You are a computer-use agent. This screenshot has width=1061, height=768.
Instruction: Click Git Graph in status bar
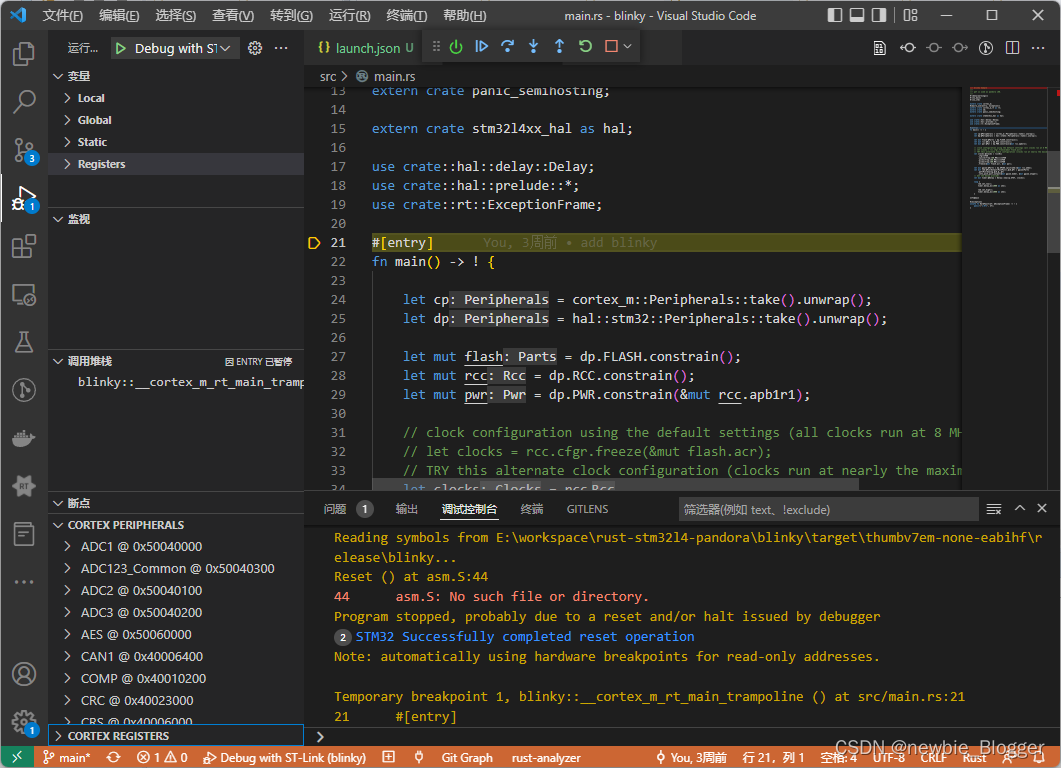467,758
